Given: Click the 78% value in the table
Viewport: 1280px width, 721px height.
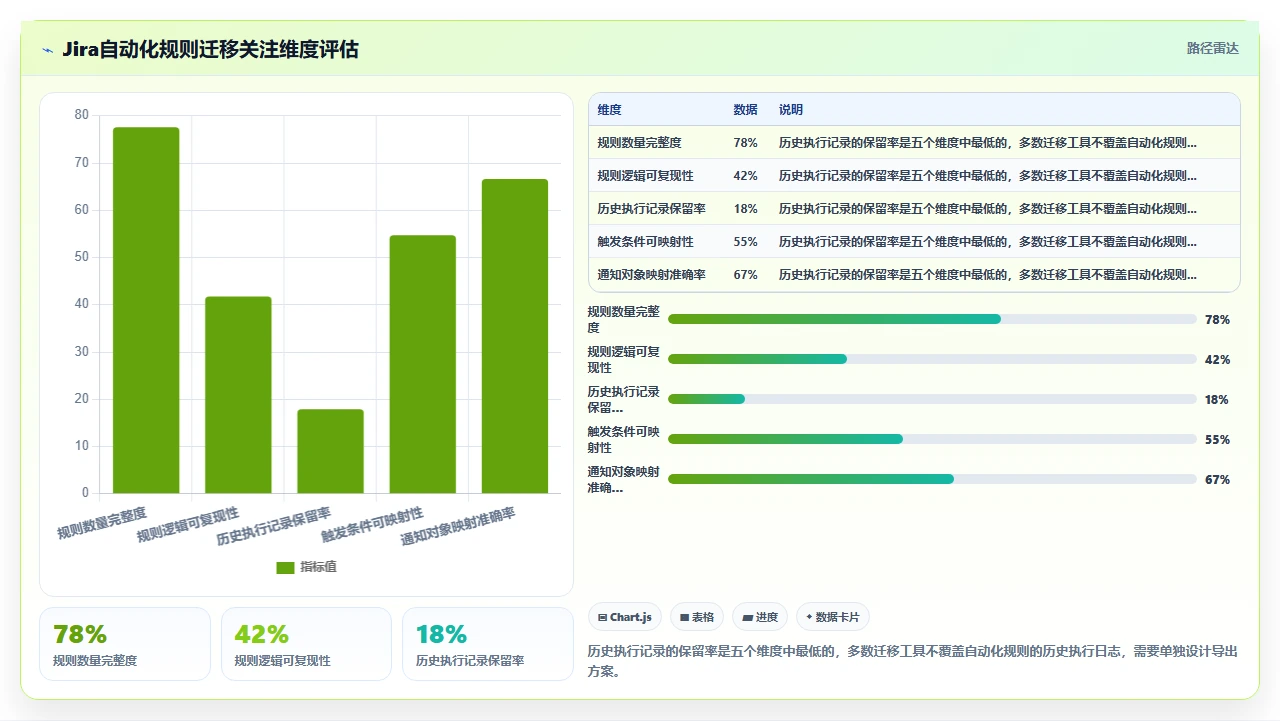Looking at the screenshot, I should point(745,143).
